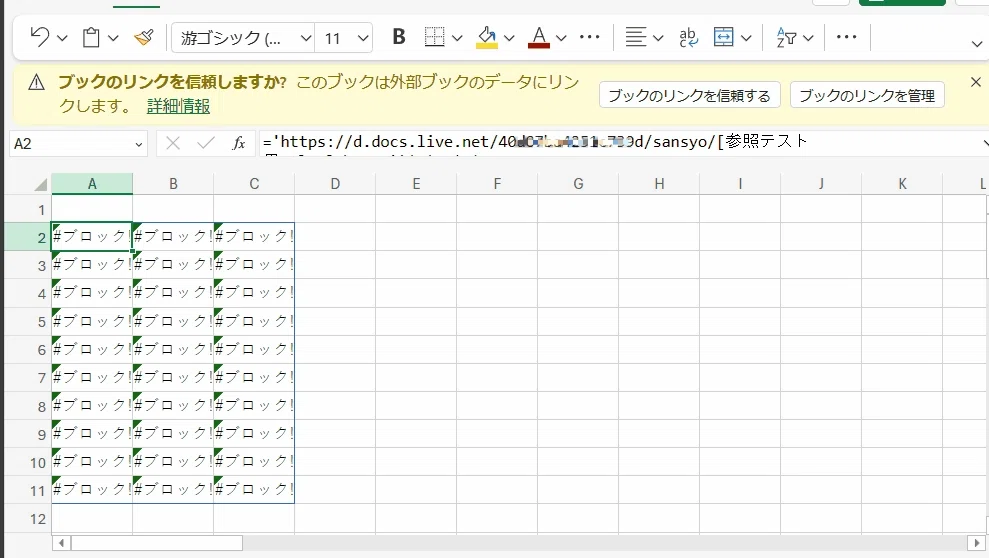Expand the Paste options arrow
This screenshot has width=989, height=558.
113,38
